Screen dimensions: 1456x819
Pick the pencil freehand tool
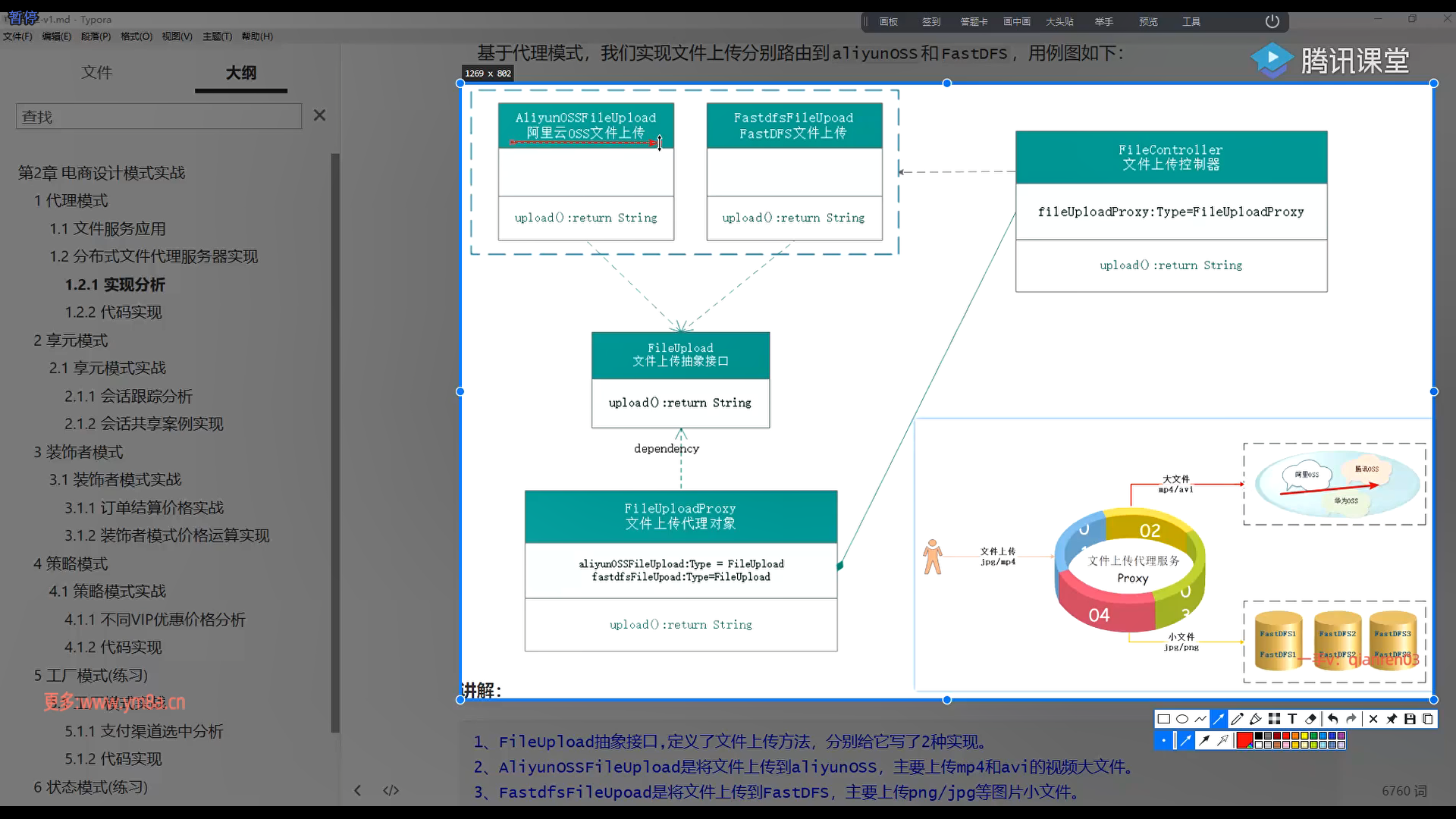tap(1238, 719)
